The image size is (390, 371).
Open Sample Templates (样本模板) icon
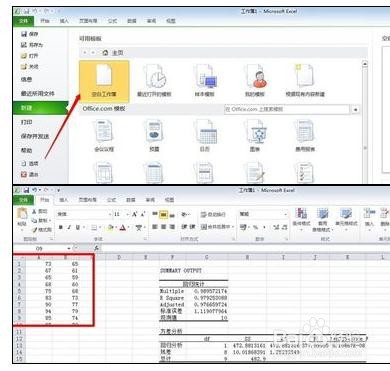pyautogui.click(x=204, y=81)
